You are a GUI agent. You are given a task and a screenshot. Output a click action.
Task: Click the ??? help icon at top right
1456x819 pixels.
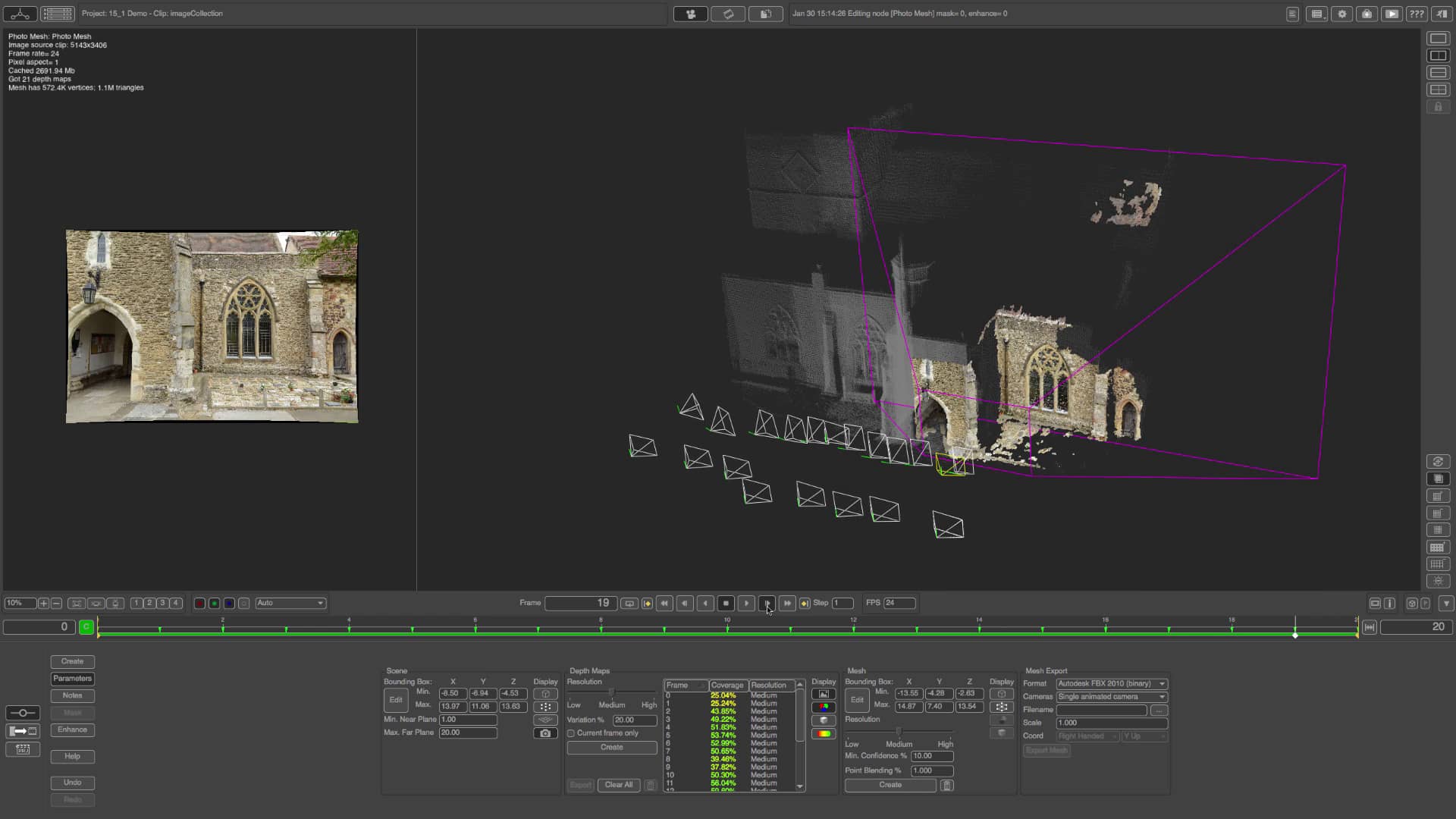coord(1417,14)
